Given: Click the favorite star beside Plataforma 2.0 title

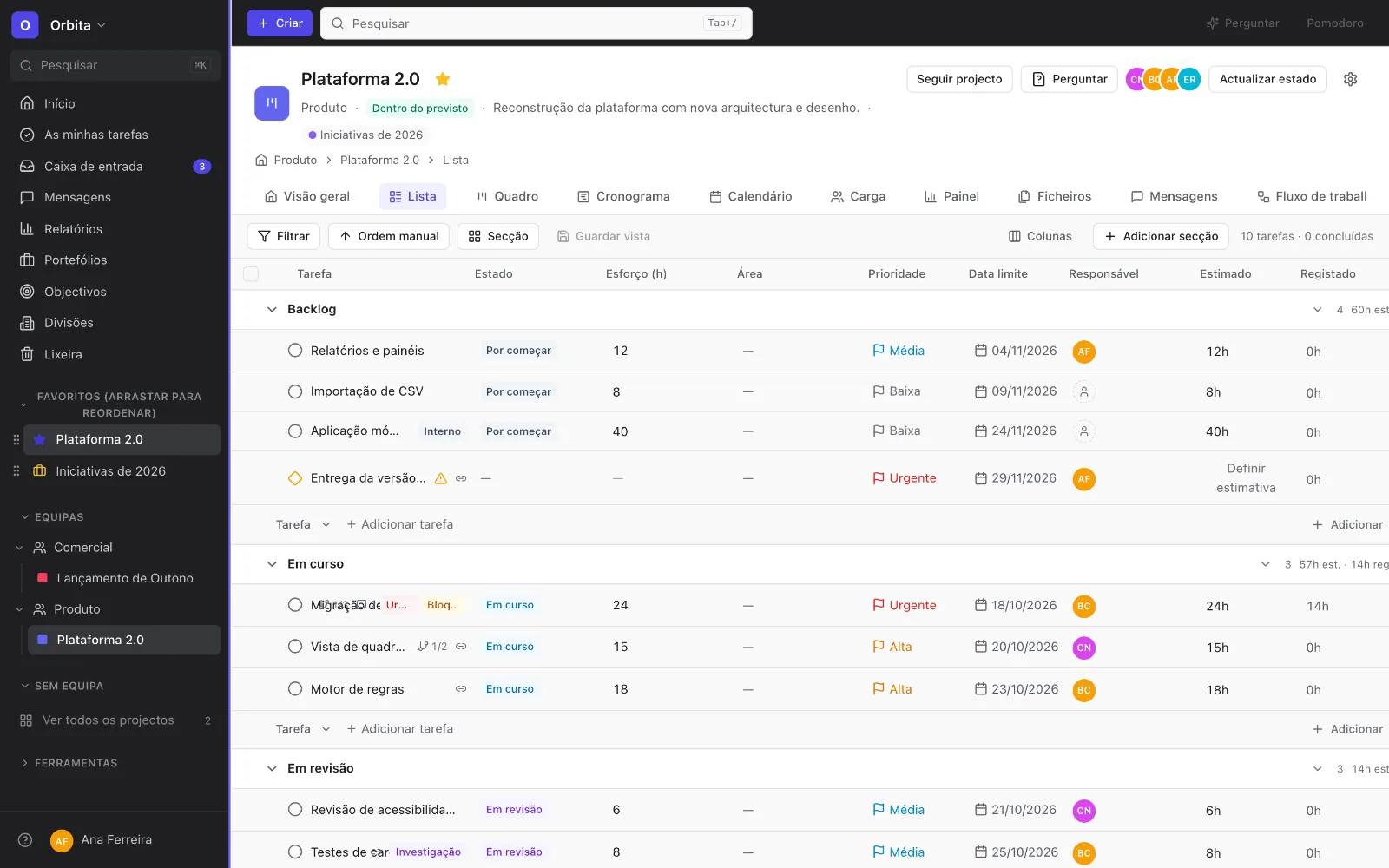Looking at the screenshot, I should [443, 79].
